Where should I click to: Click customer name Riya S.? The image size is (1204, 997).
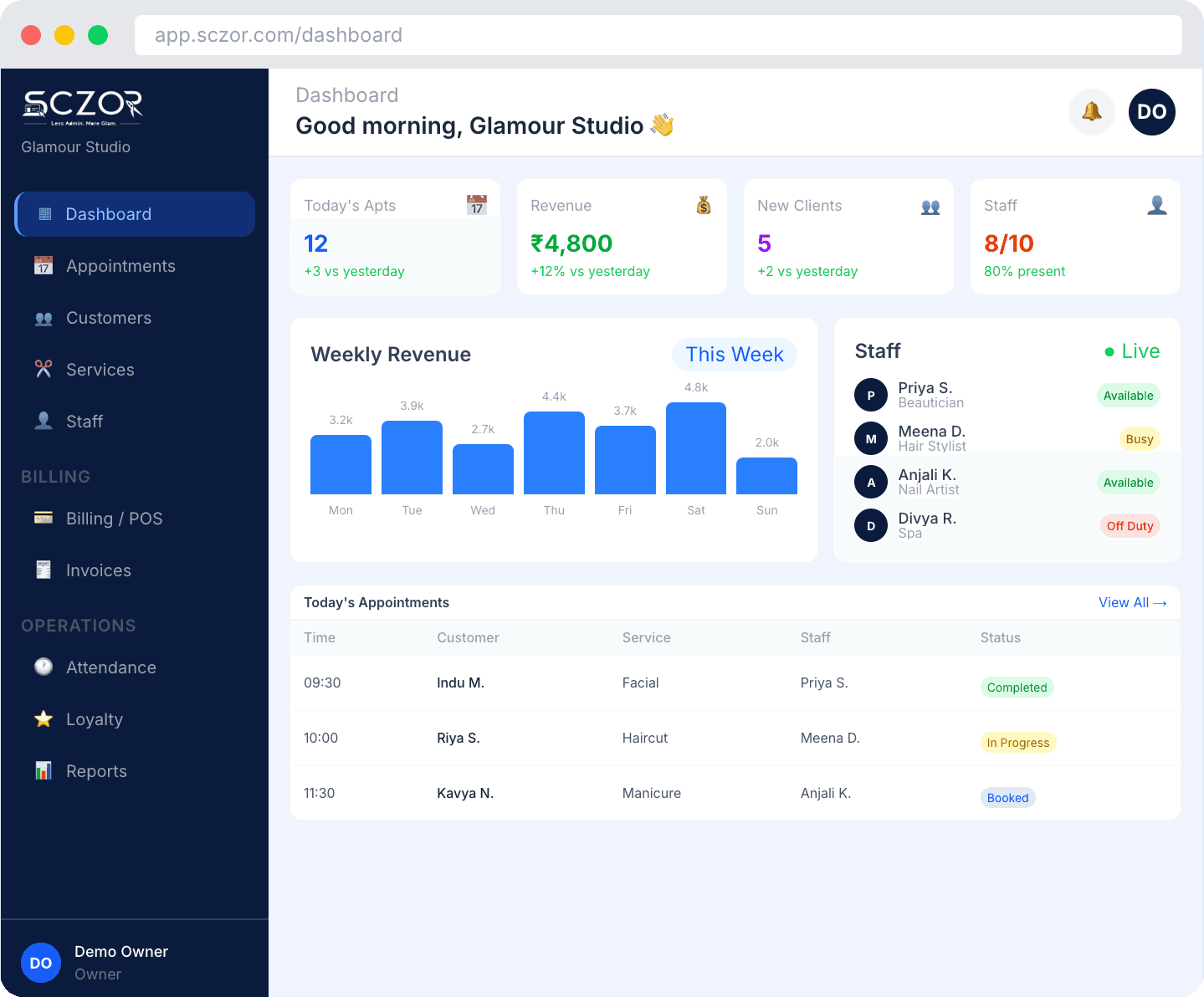point(458,738)
